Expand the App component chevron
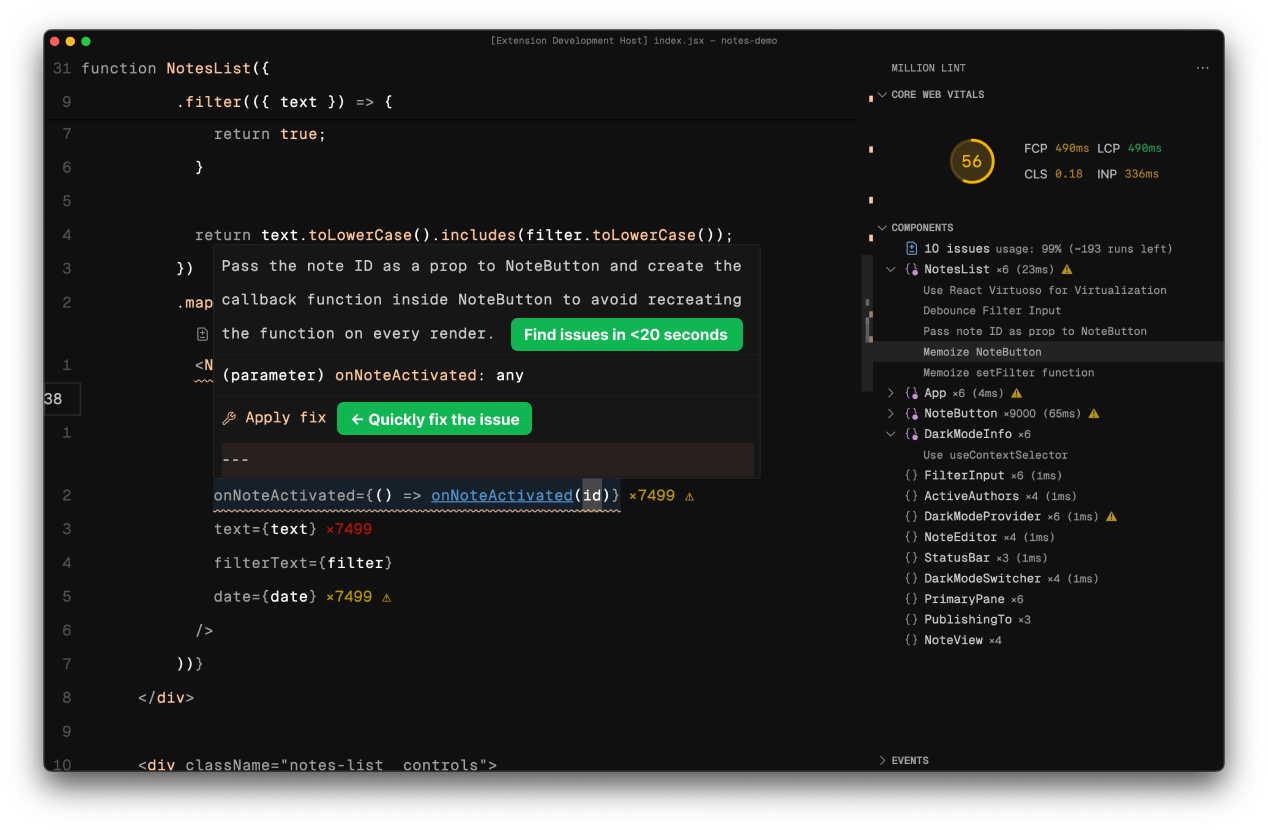Screen dimensions: 1268x830 [891, 393]
